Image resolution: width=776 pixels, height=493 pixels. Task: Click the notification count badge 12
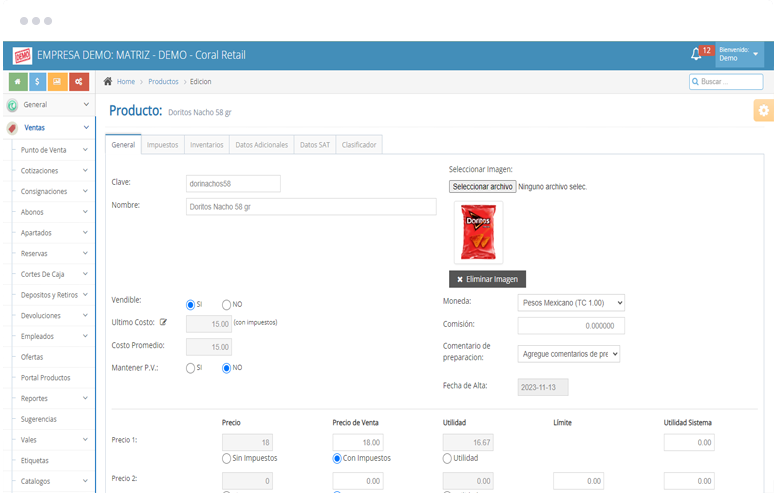[x=707, y=50]
